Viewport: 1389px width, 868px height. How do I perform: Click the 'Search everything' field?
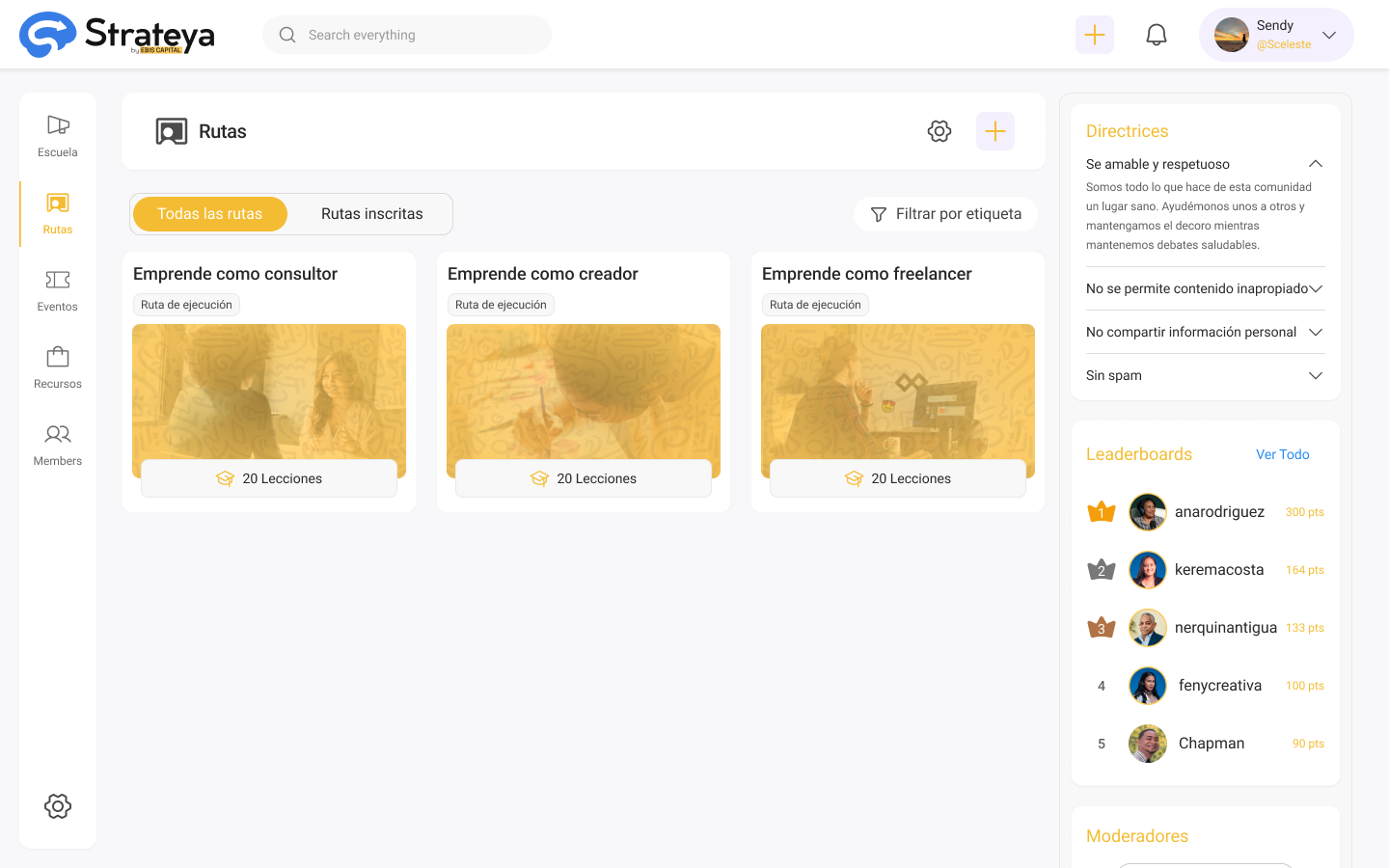[x=407, y=35]
